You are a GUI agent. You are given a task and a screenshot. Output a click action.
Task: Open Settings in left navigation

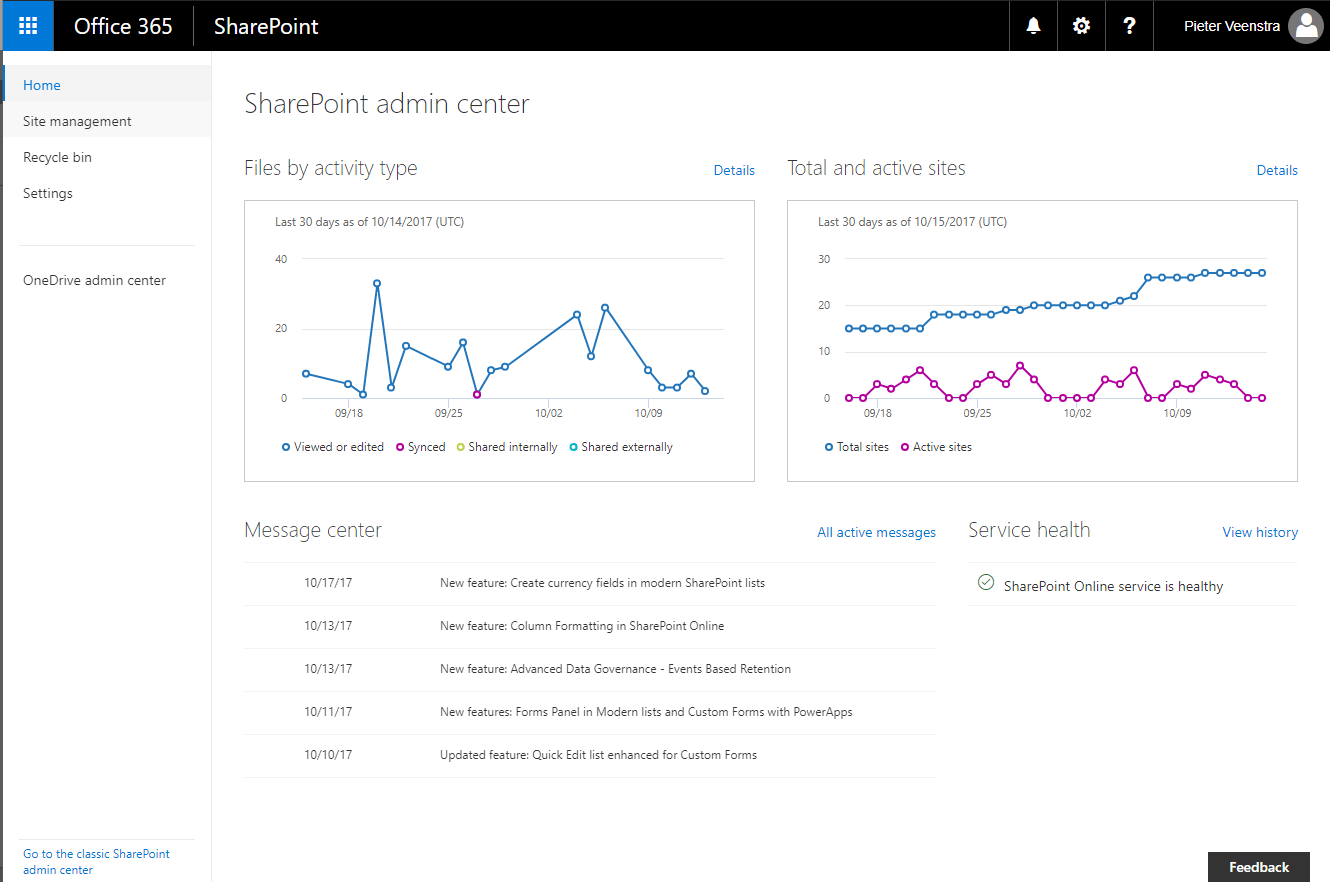pyautogui.click(x=107, y=193)
